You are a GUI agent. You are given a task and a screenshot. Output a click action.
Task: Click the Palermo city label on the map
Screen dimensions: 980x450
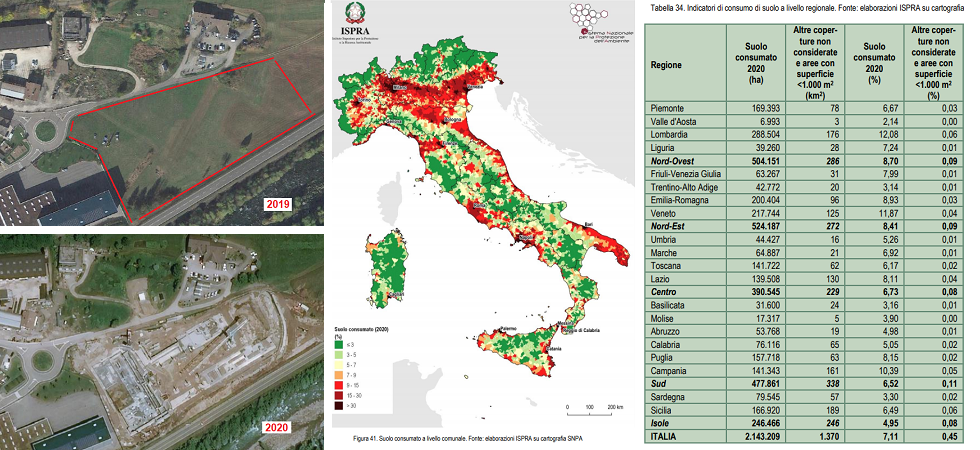pyautogui.click(x=507, y=329)
